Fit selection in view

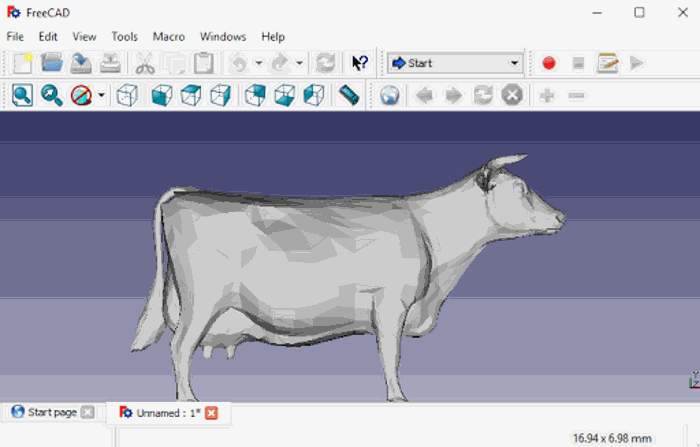[52, 95]
